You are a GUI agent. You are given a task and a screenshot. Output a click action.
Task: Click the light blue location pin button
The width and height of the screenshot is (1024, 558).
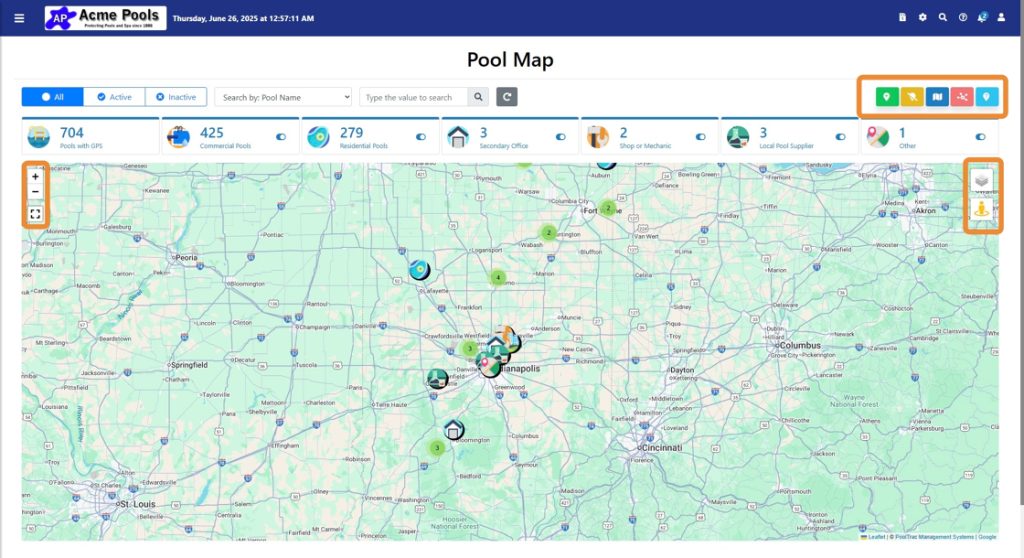pos(987,97)
